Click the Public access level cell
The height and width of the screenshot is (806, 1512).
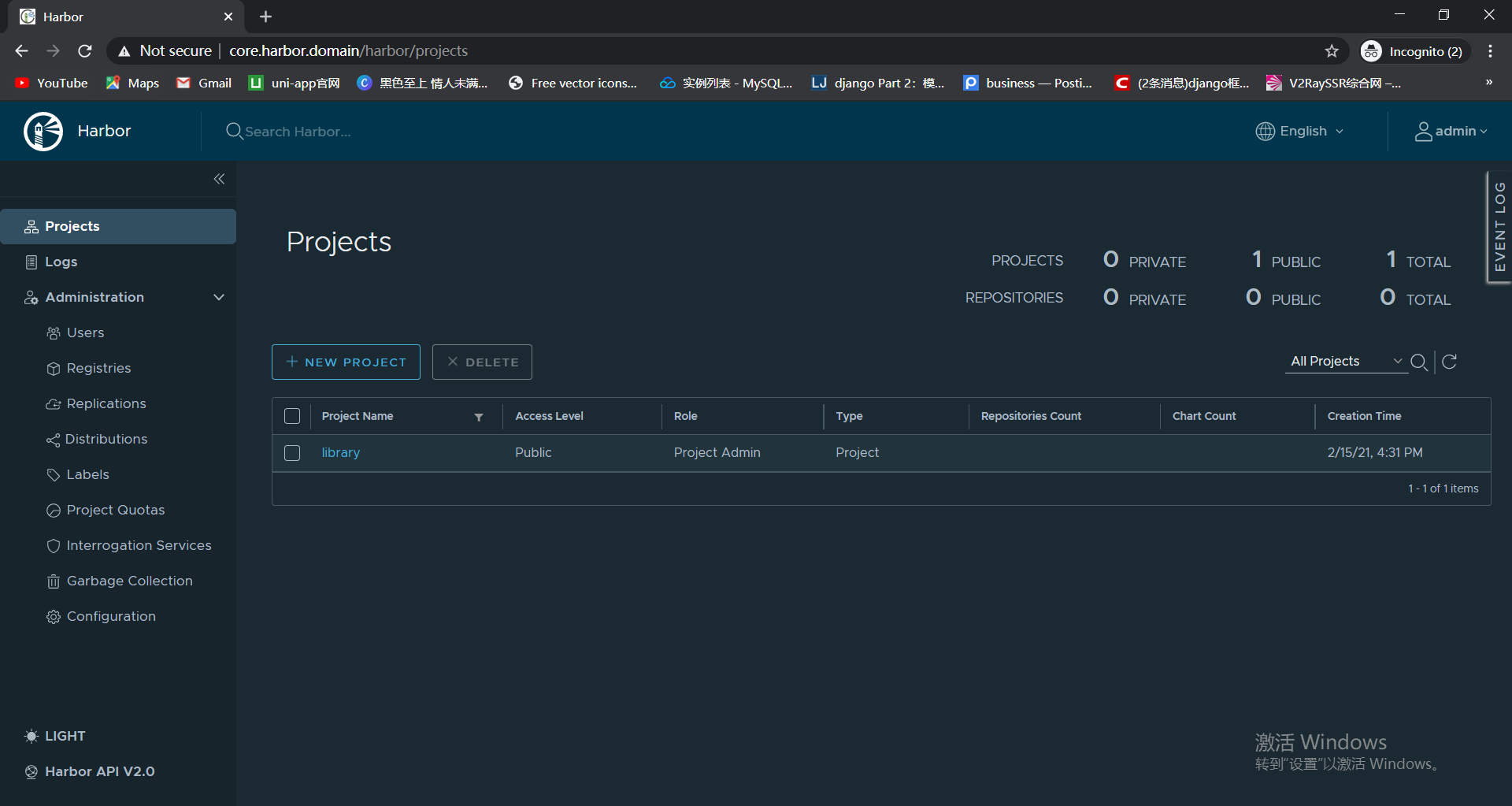pos(533,452)
